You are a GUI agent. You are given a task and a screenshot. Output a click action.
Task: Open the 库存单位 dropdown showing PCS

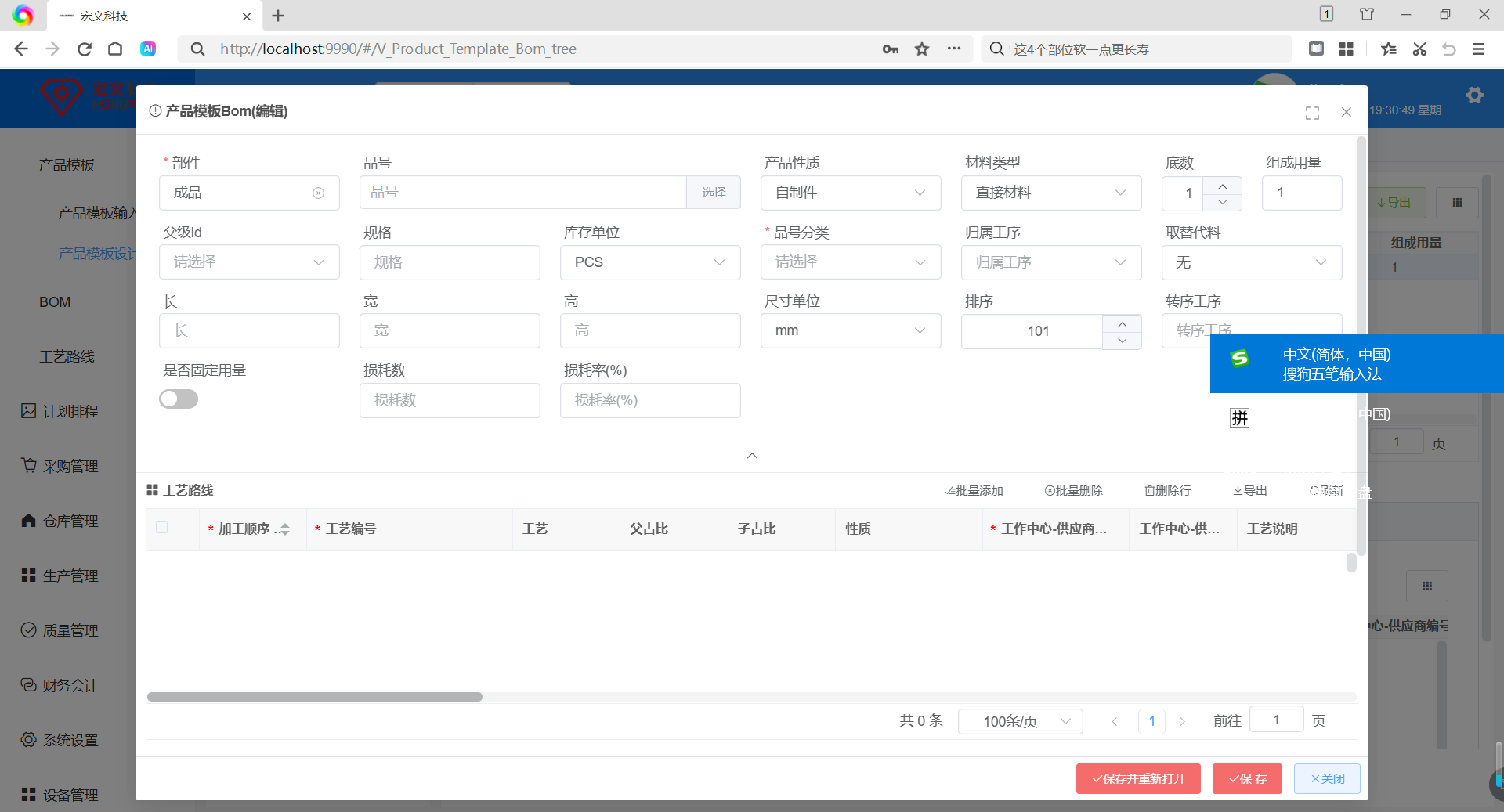(650, 262)
